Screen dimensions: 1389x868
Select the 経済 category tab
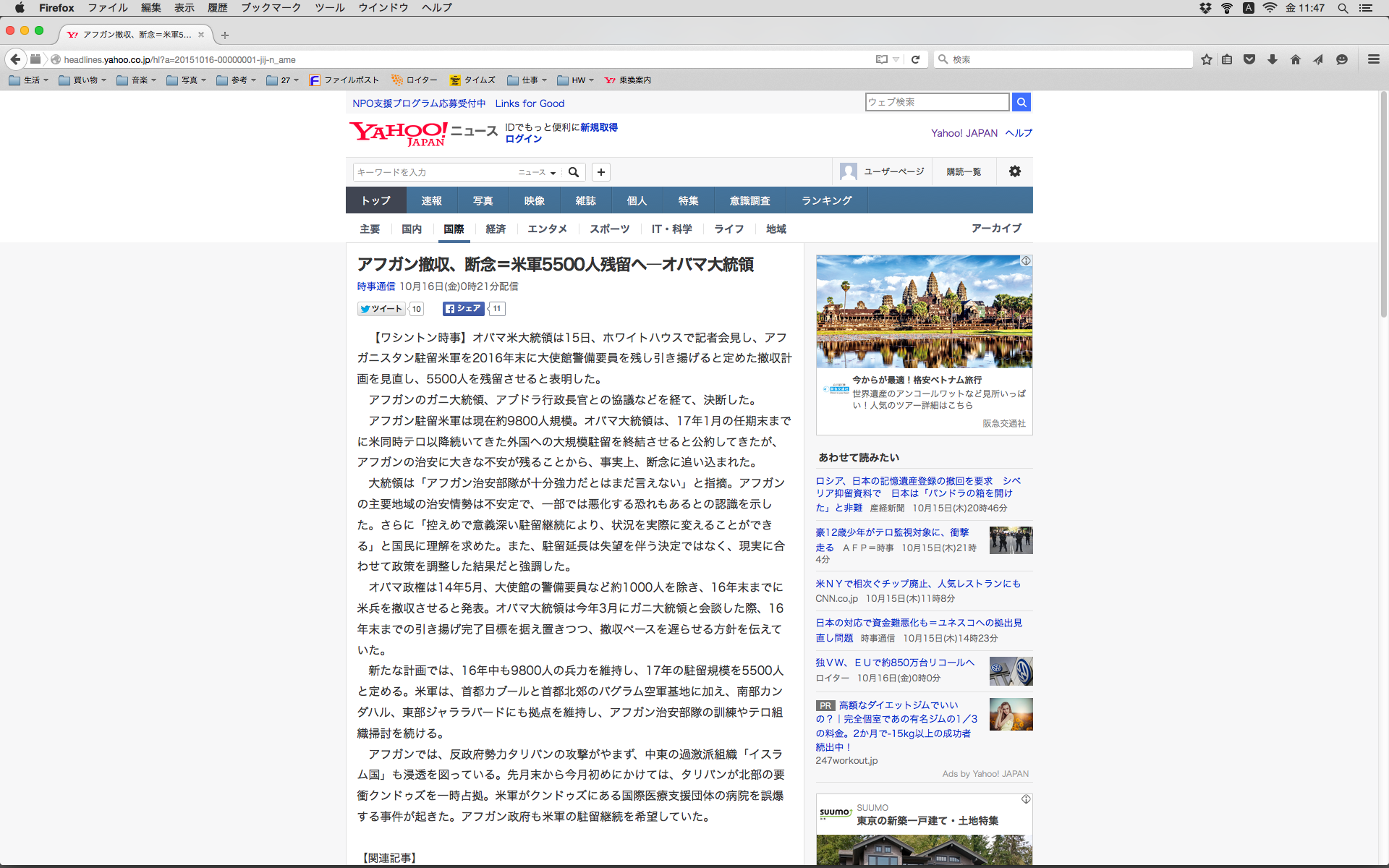[x=496, y=229]
